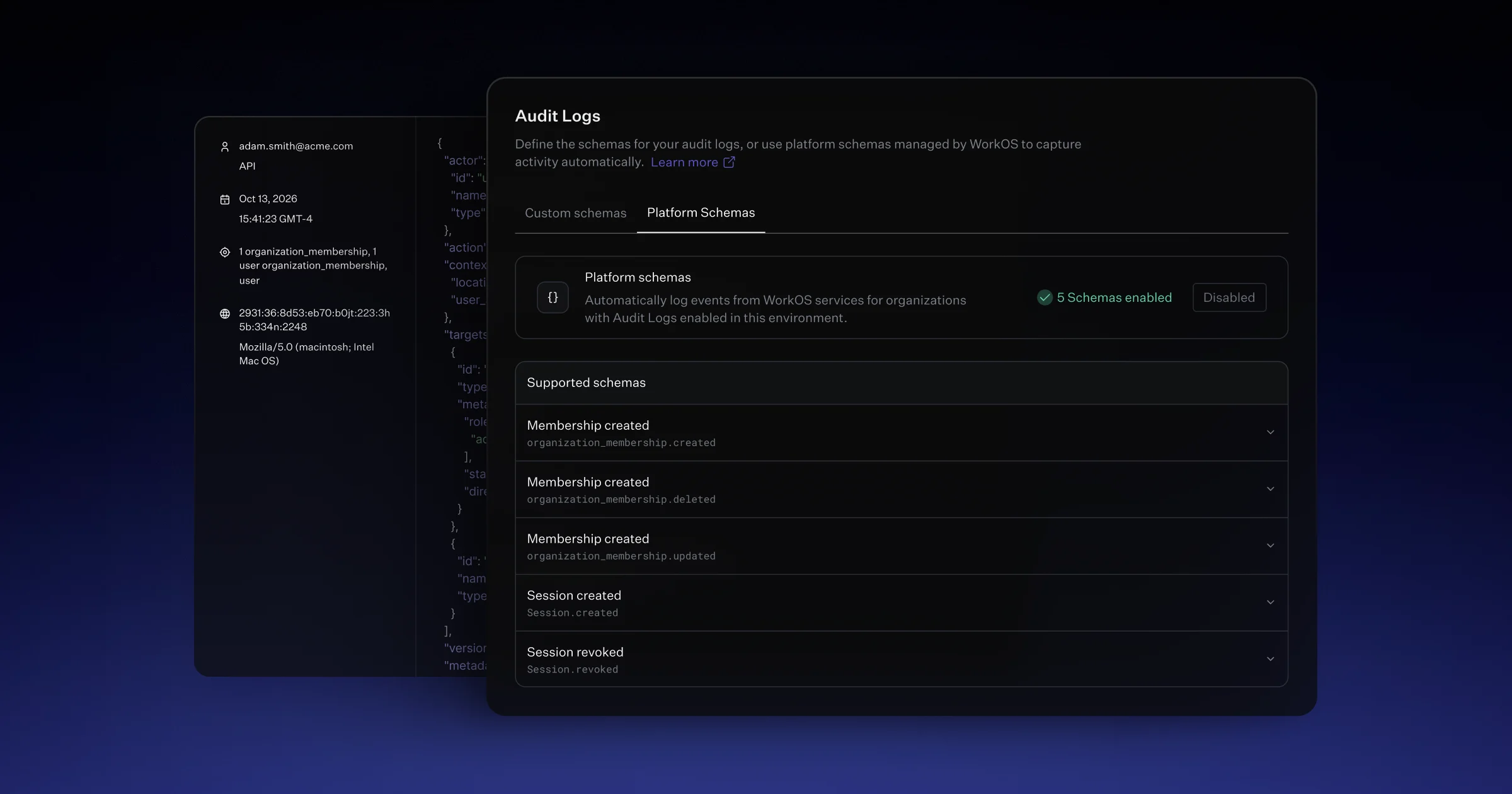Click the Session.revoked event code text

(x=572, y=670)
